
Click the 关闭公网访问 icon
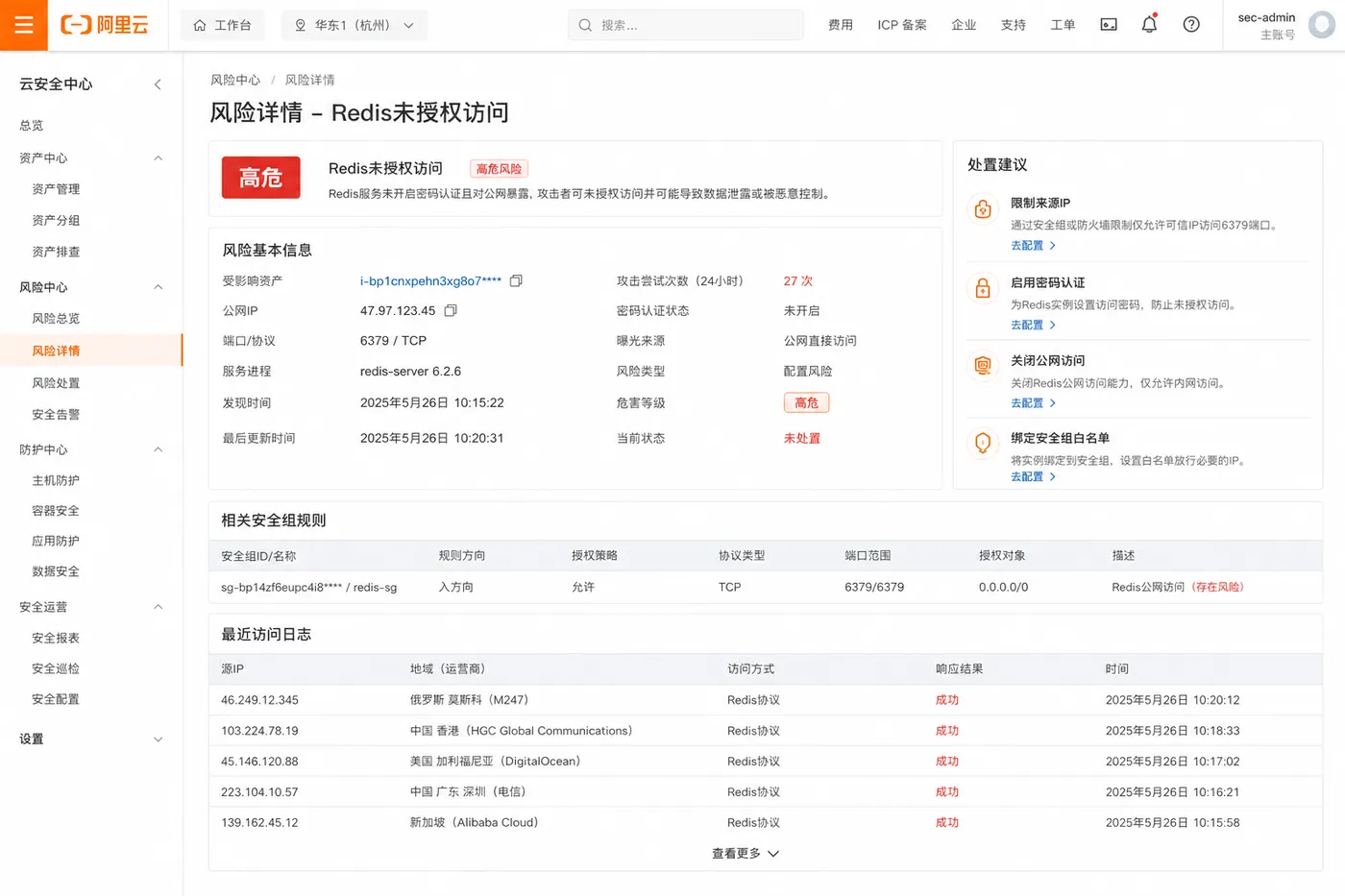(983, 366)
